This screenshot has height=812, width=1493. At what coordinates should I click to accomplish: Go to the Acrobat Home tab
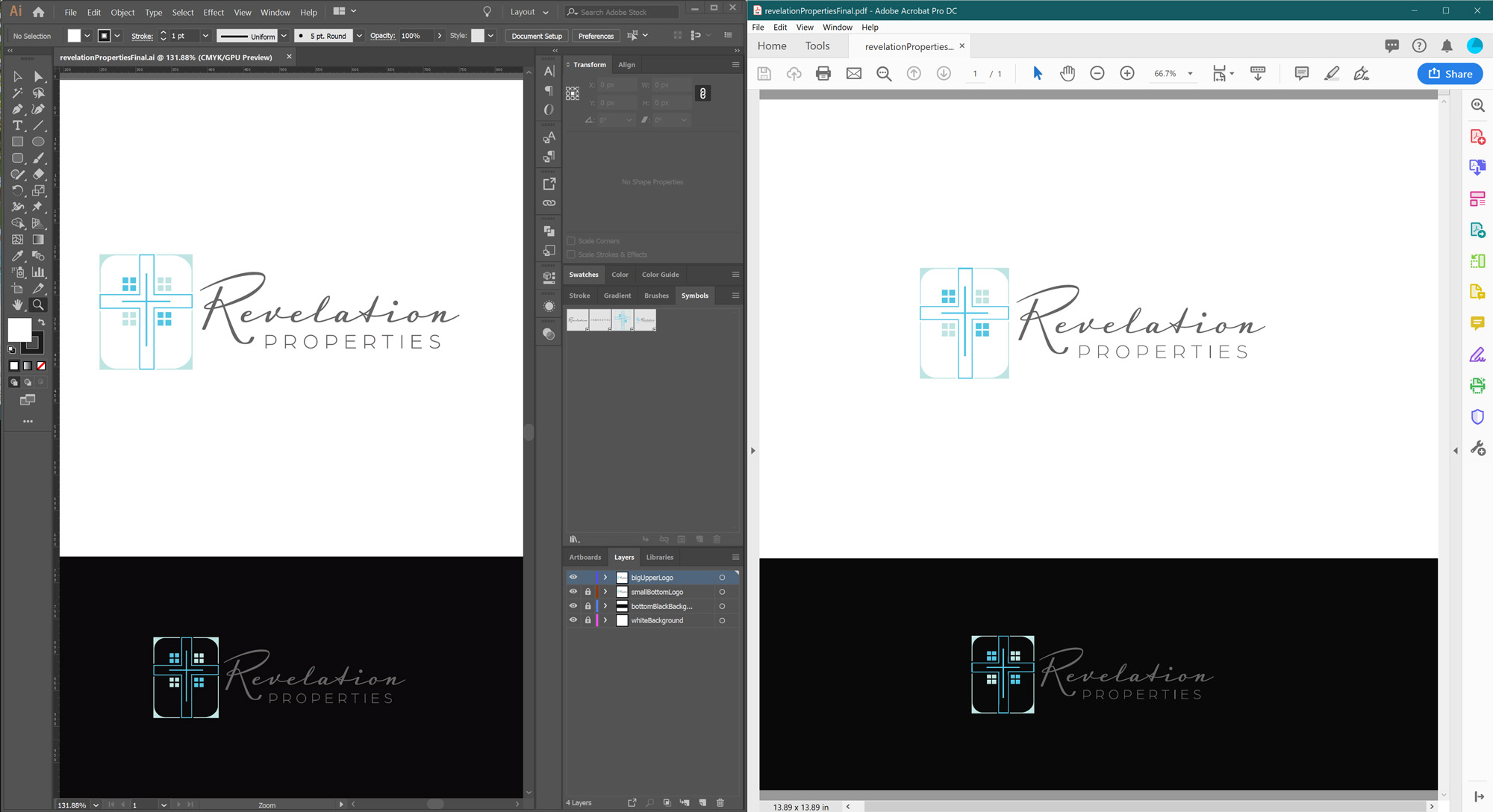(x=772, y=46)
